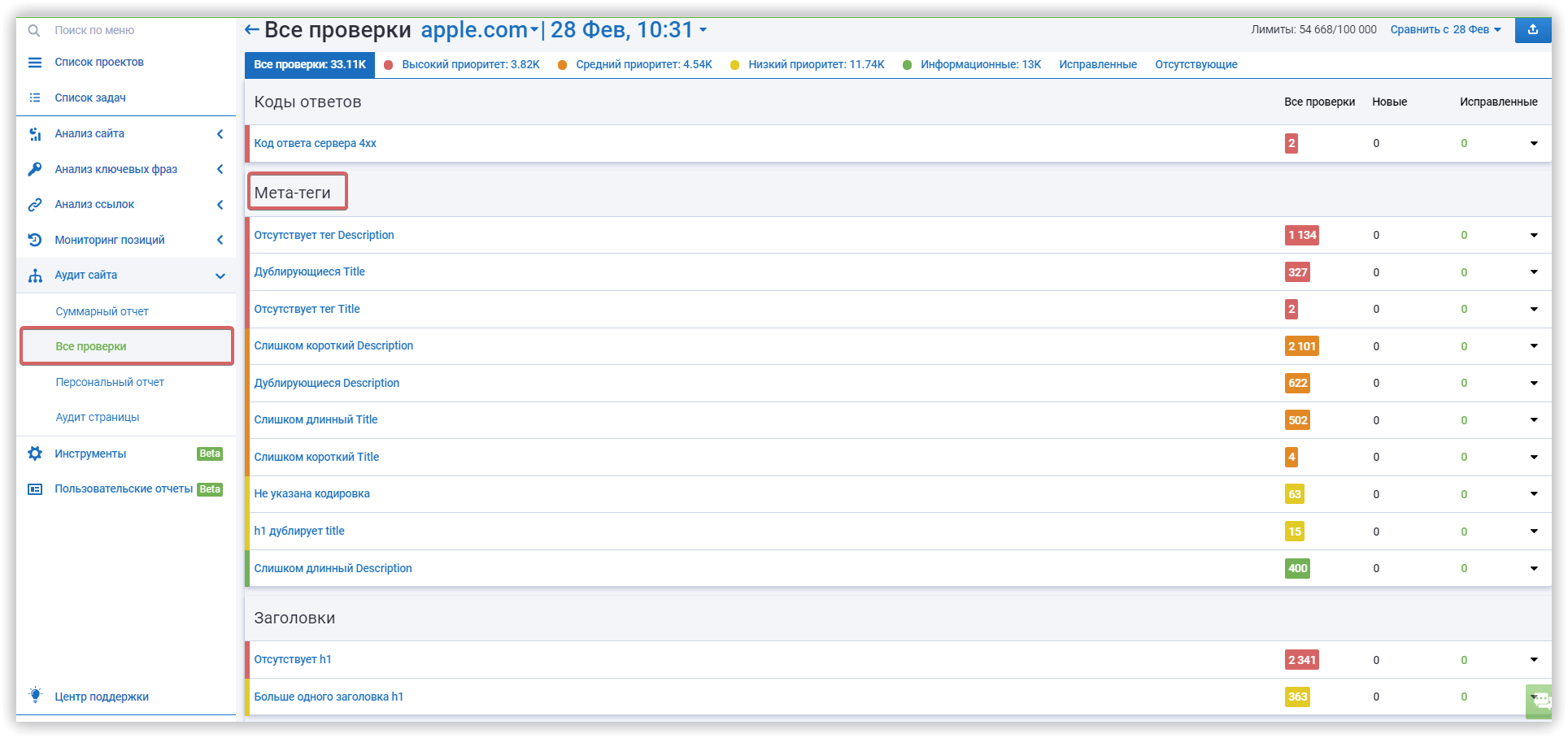The height and width of the screenshot is (738, 1568).
Task: Click the Список проектов hamburger icon
Action: [35, 63]
